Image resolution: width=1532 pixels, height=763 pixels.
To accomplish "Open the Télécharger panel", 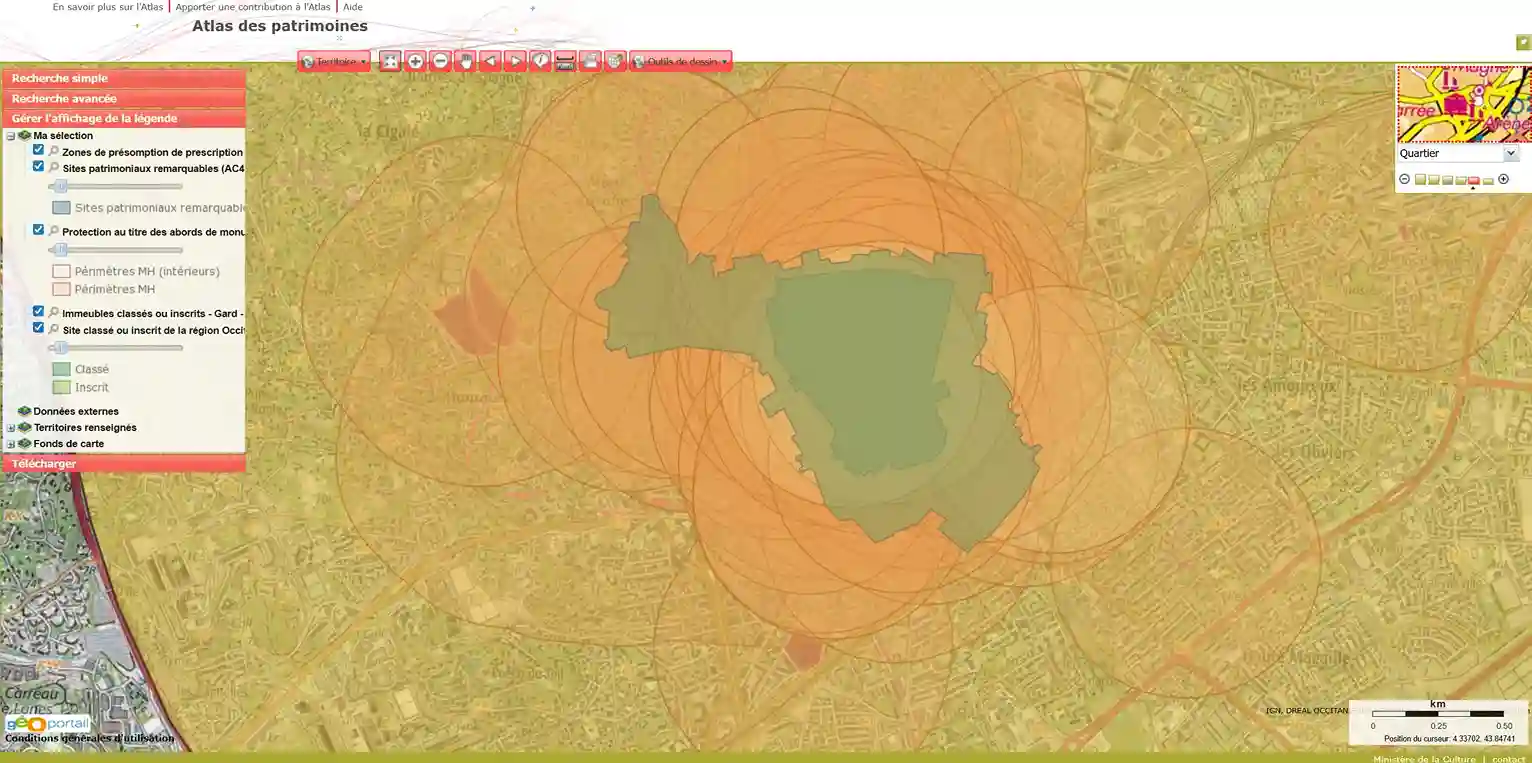I will pyautogui.click(x=124, y=464).
